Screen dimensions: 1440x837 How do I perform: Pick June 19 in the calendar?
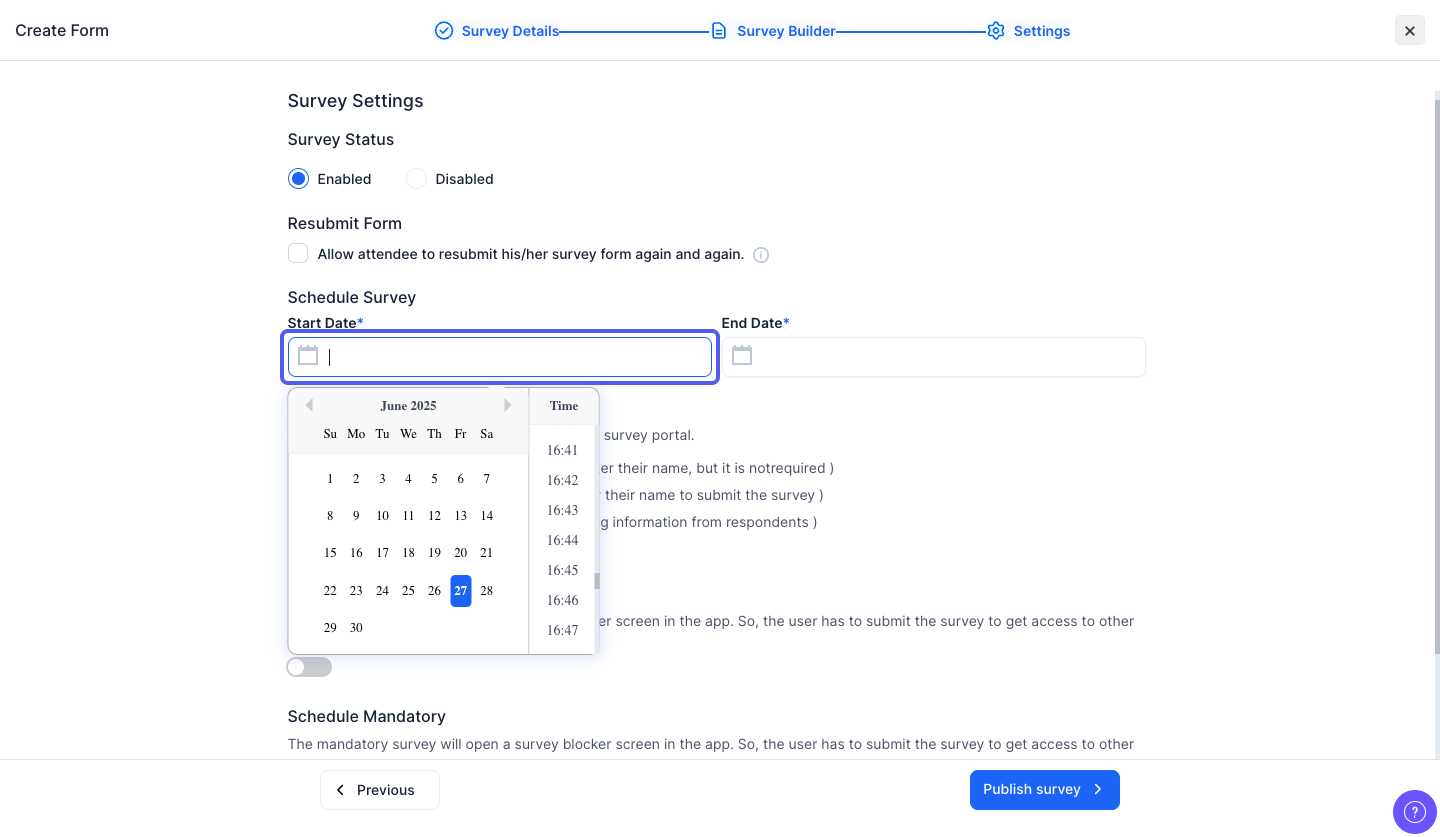[x=434, y=553]
